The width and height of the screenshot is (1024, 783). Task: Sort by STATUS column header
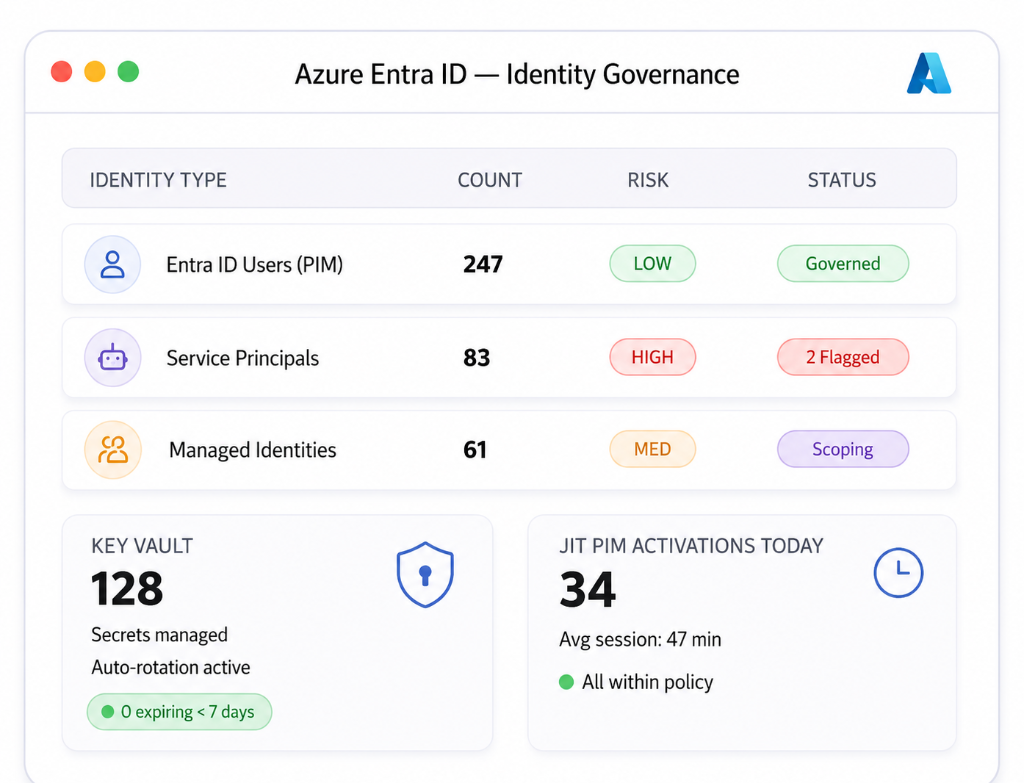[842, 180]
